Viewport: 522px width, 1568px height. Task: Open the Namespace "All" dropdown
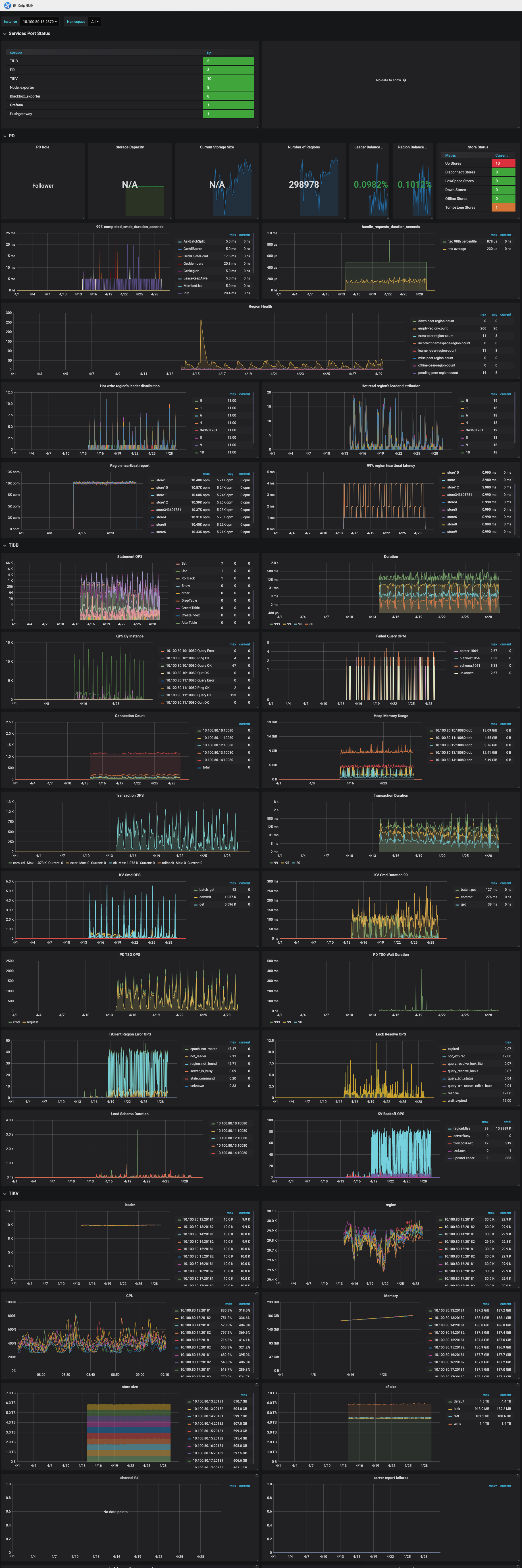94,22
